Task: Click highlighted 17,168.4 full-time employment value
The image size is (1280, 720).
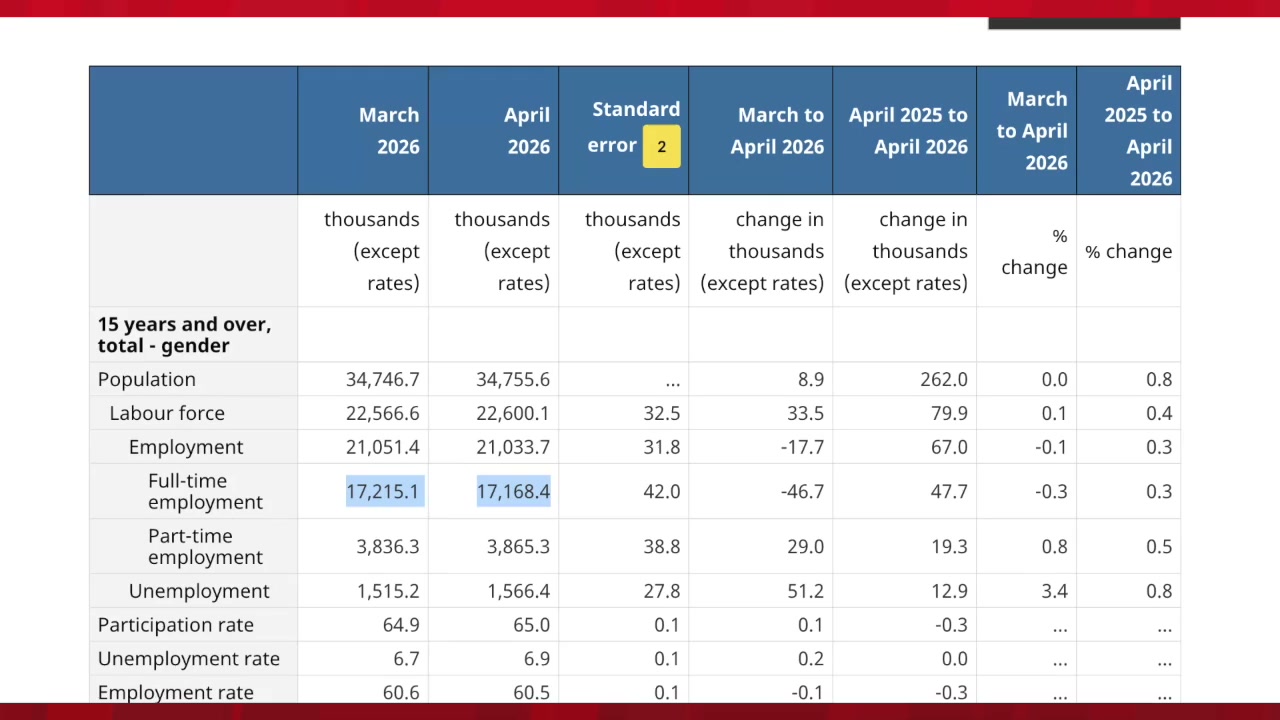Action: click(x=513, y=491)
